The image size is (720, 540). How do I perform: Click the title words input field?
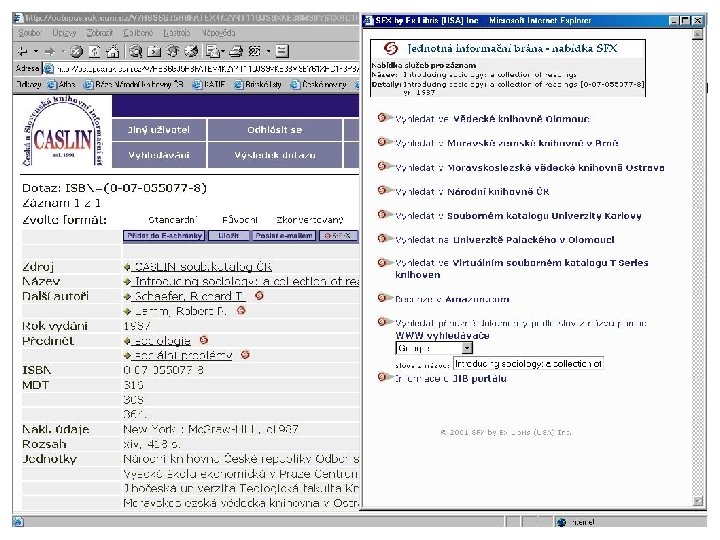(x=528, y=364)
